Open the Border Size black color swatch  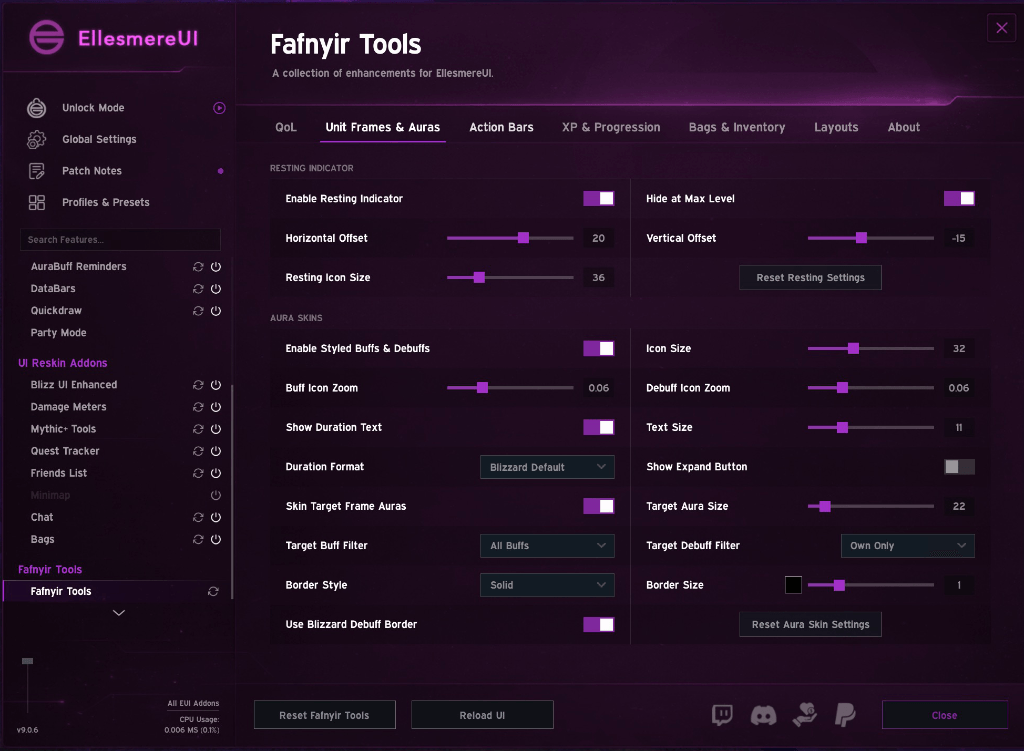[x=793, y=585]
